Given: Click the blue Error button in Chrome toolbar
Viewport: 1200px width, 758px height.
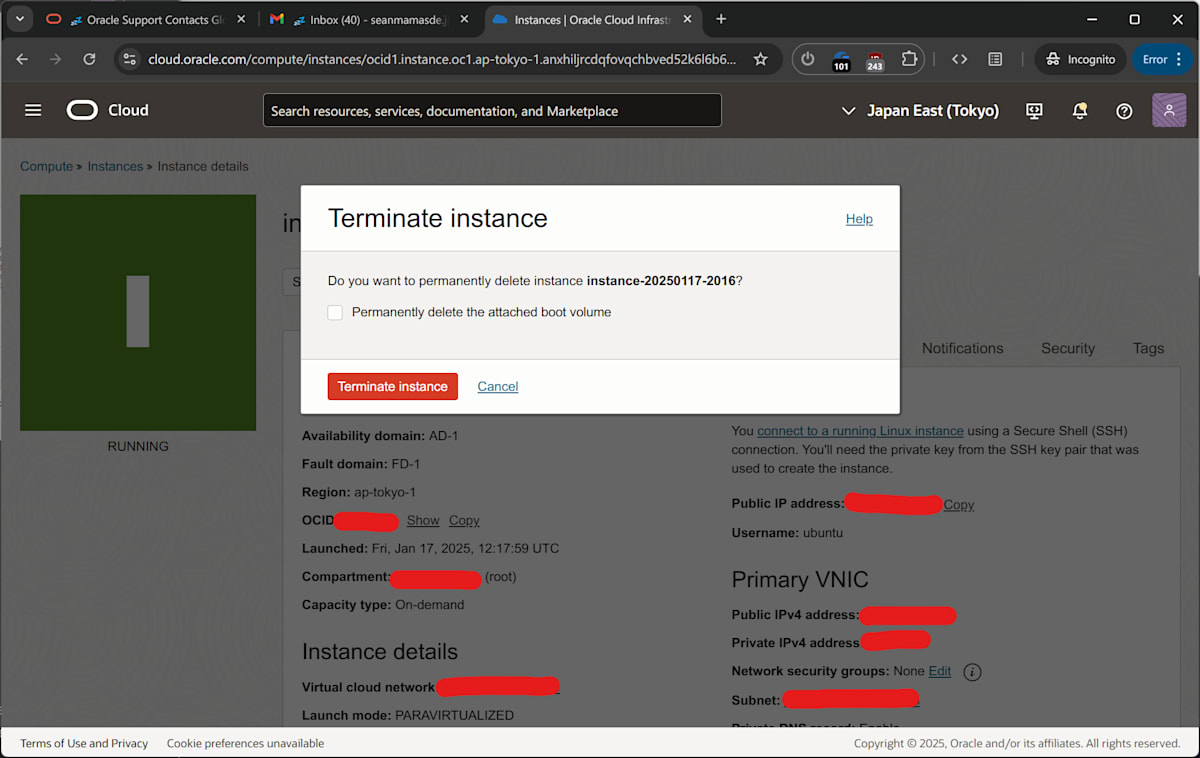Looking at the screenshot, I should (x=1163, y=59).
